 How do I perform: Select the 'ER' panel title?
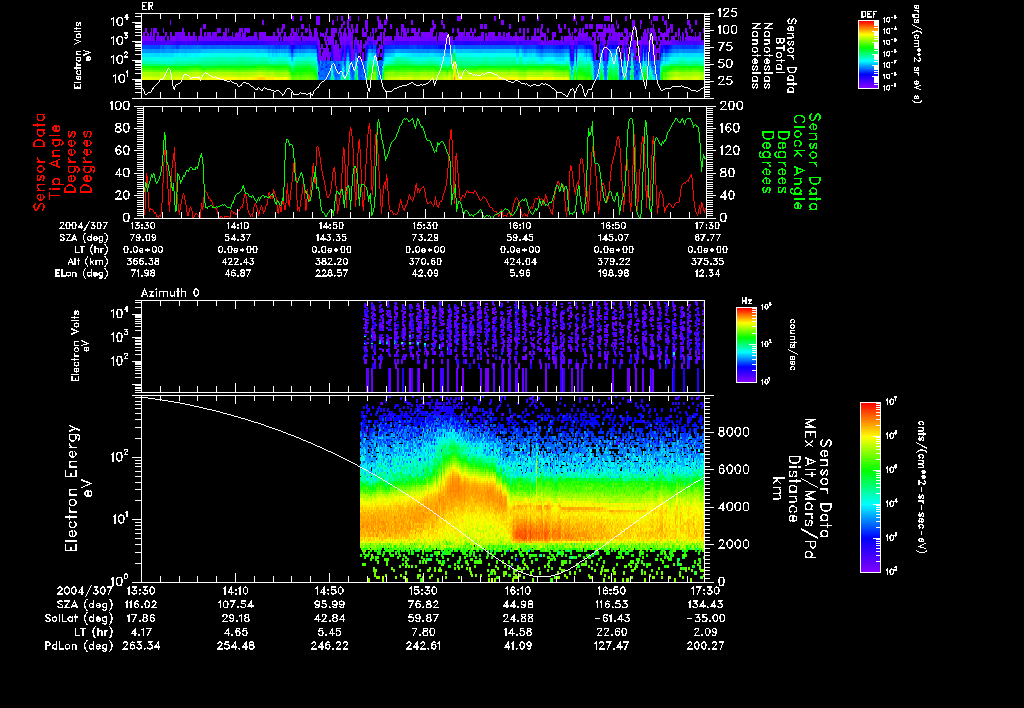point(148,7)
